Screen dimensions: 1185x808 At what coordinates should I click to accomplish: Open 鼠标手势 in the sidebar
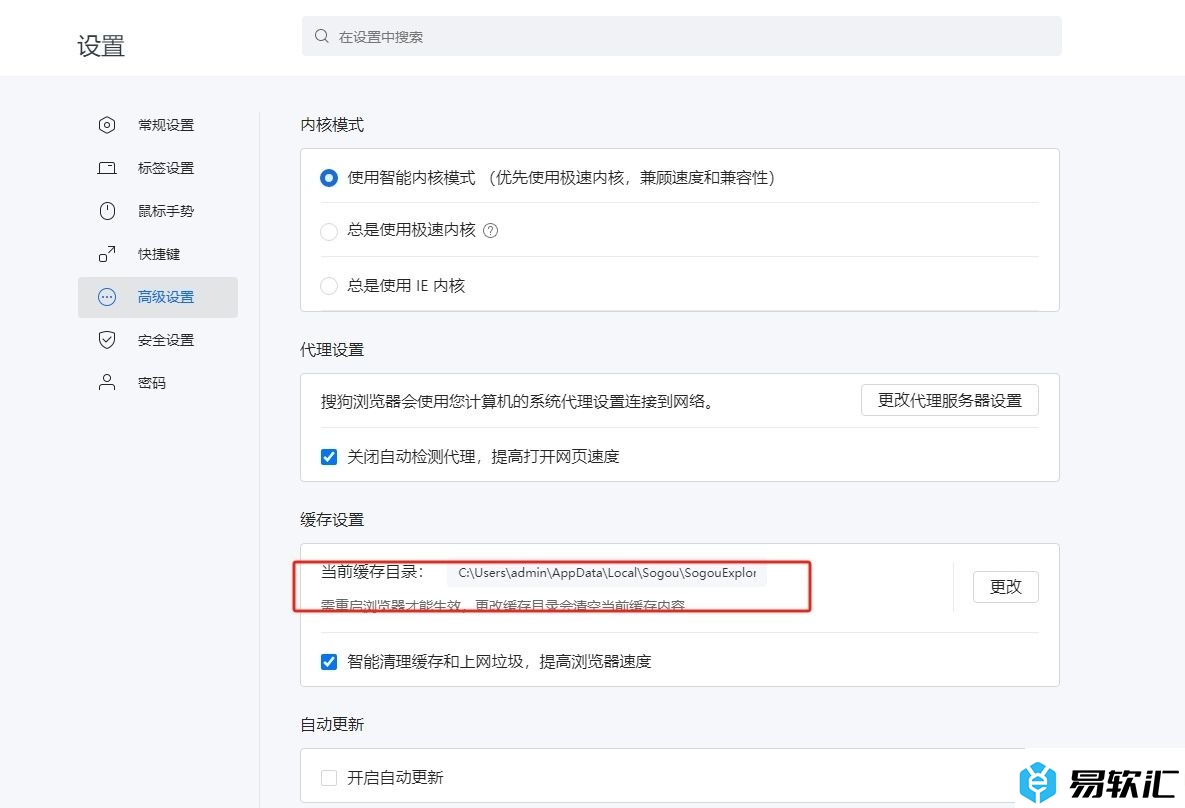click(158, 211)
